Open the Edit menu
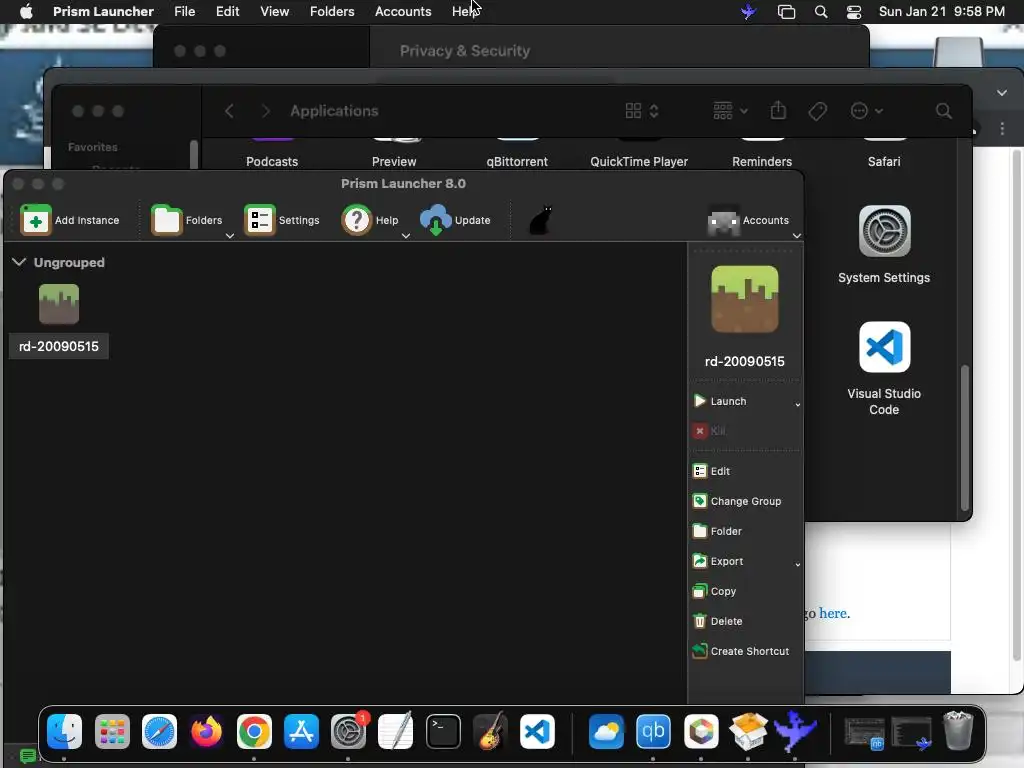 point(227,11)
